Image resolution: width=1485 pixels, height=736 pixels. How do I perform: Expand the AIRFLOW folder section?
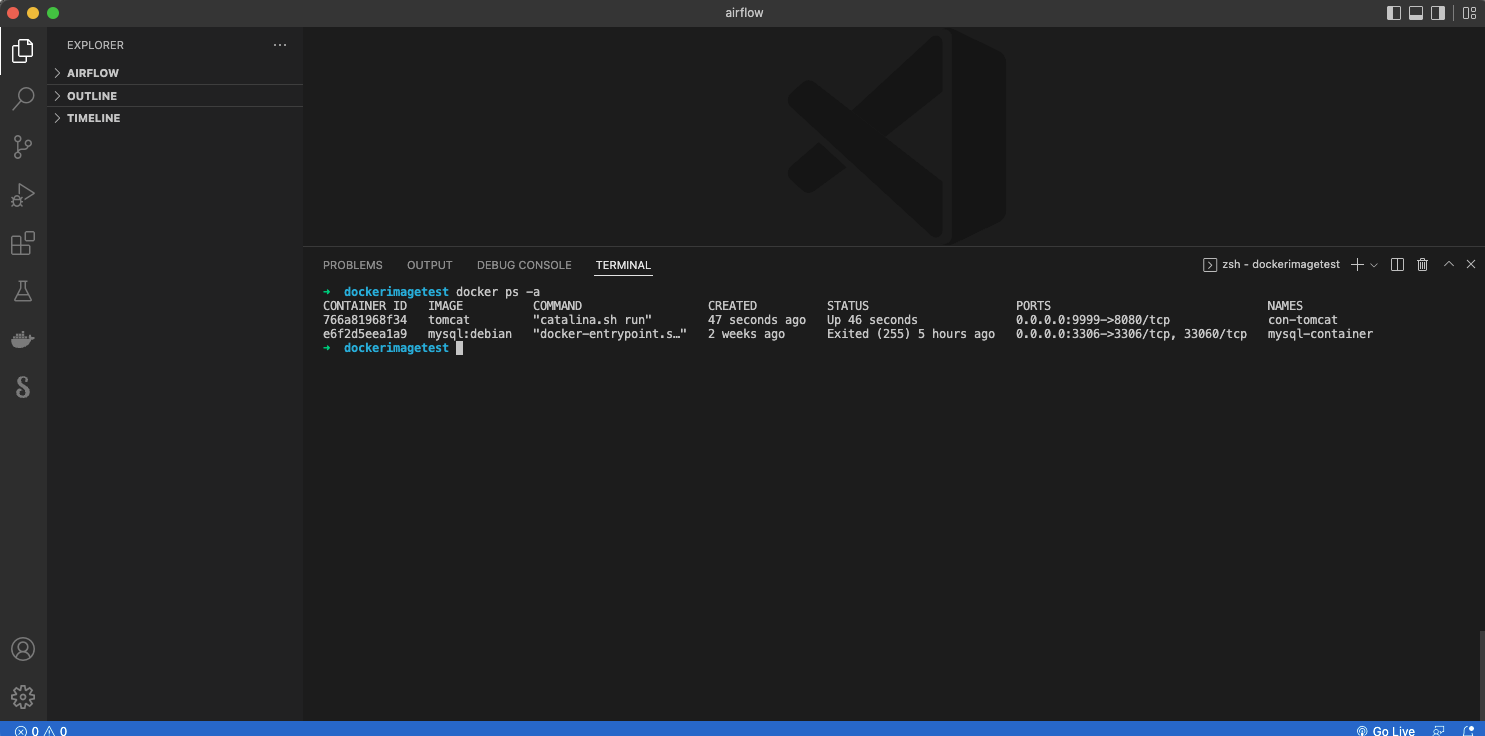175,73
